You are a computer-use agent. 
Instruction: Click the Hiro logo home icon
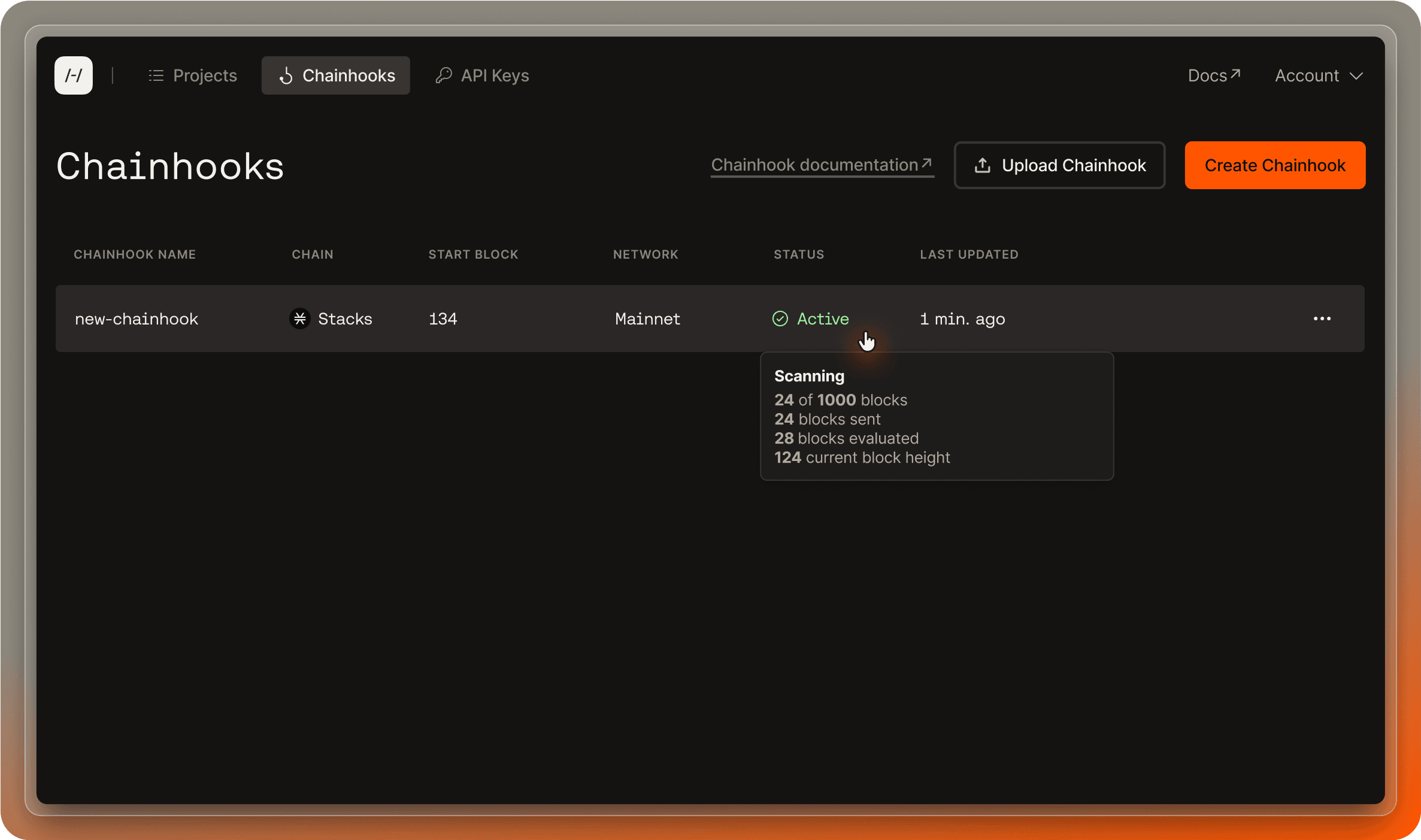tap(73, 75)
